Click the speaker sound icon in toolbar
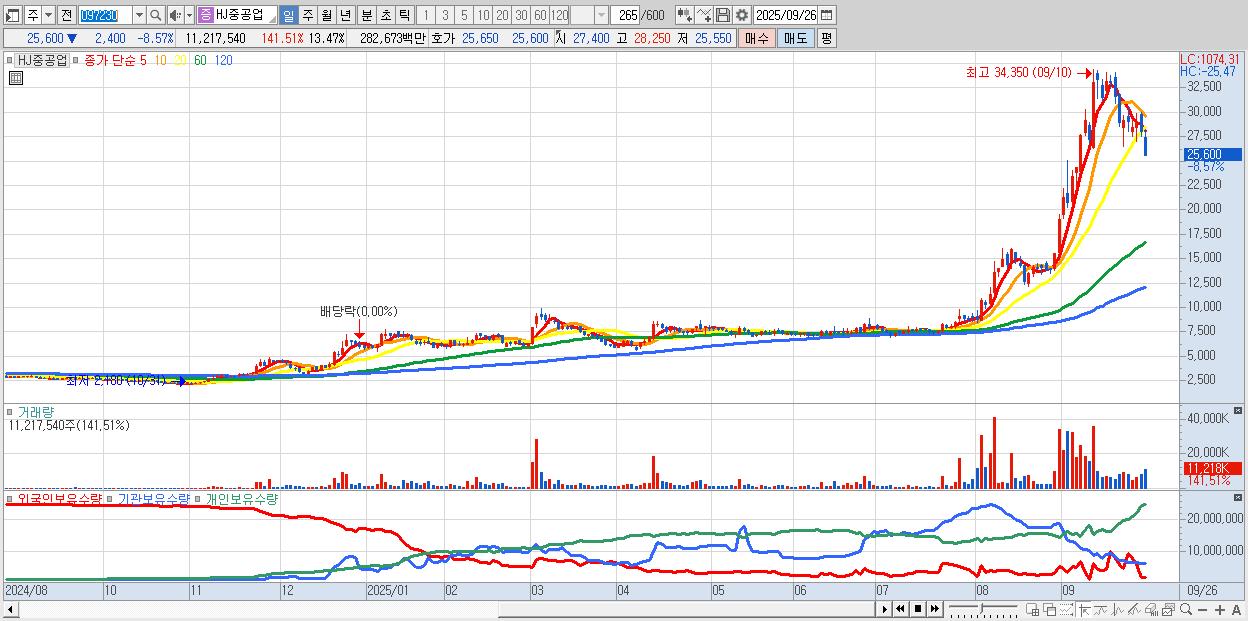The width and height of the screenshot is (1248, 621). [x=175, y=15]
